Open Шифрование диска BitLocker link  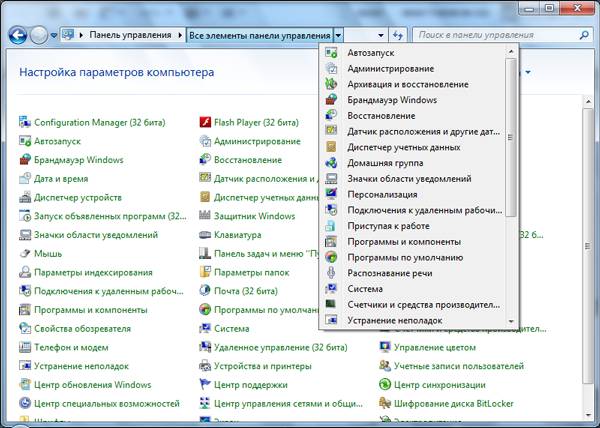454,403
